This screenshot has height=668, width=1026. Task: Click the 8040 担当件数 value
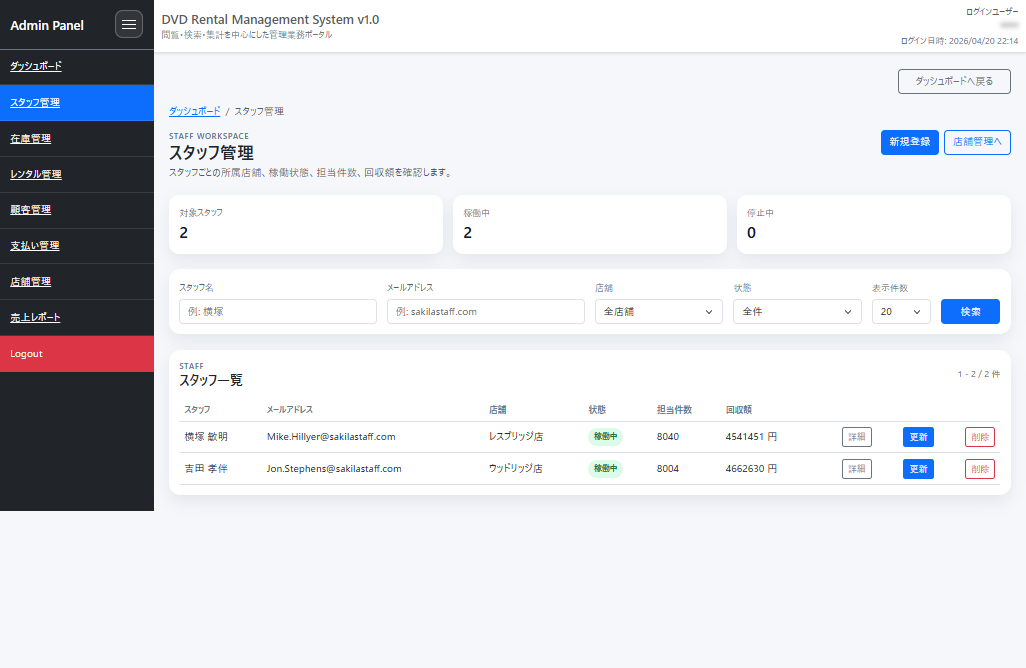668,436
